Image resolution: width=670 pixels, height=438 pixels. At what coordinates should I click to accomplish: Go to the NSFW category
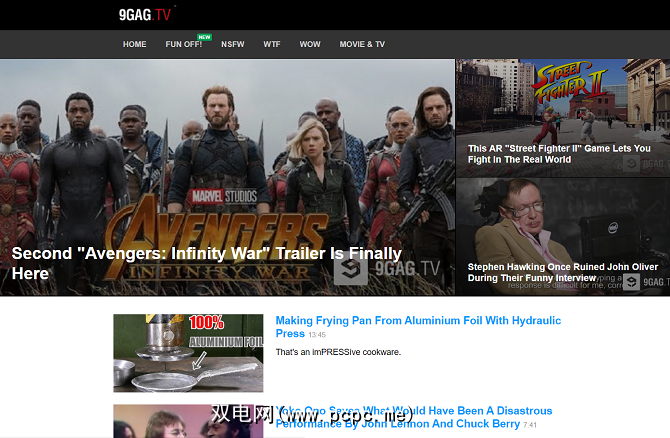[232, 44]
